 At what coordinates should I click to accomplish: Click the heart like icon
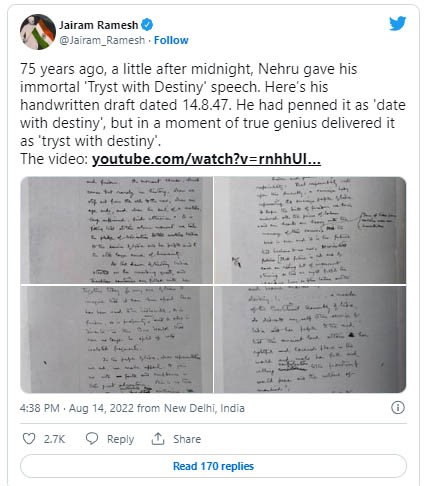(x=29, y=439)
